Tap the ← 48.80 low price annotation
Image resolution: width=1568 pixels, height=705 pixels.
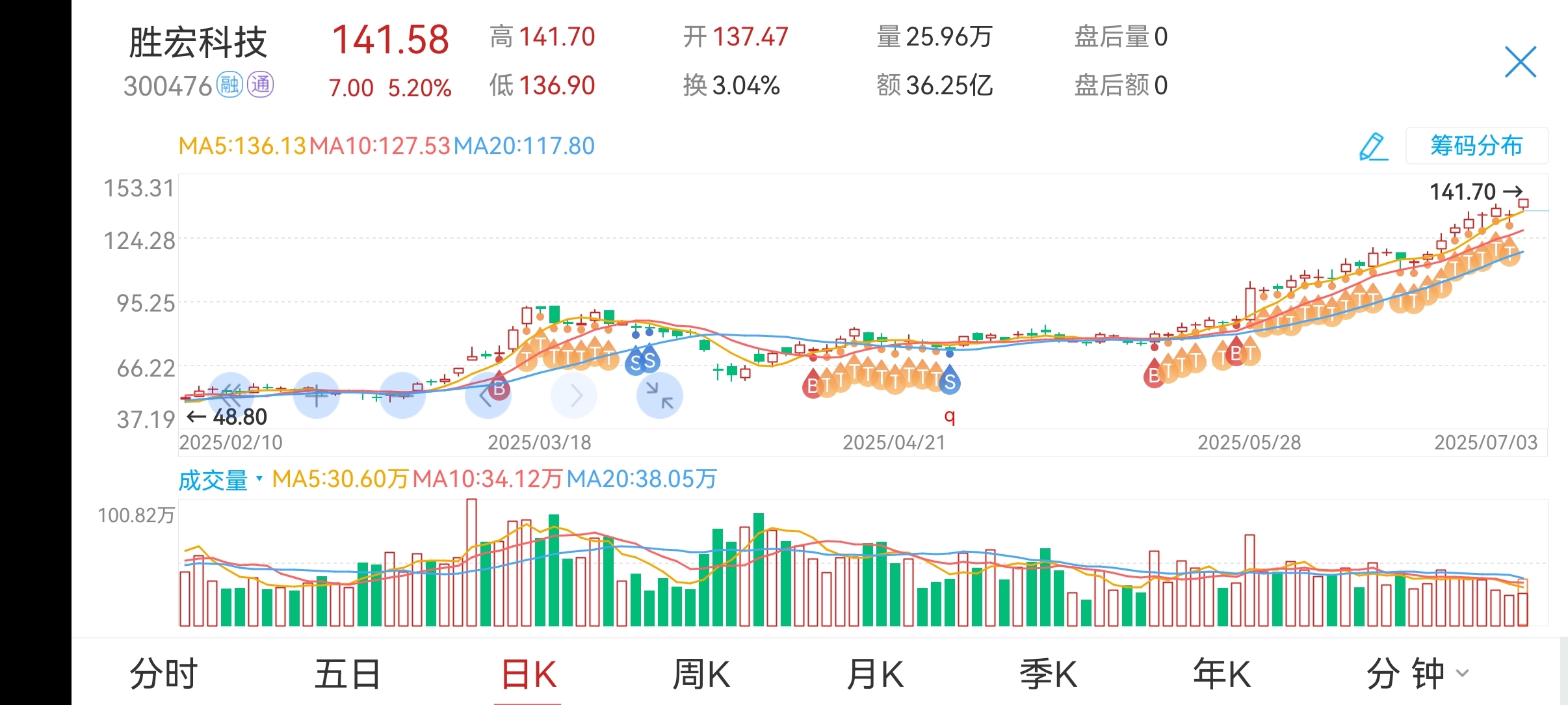pyautogui.click(x=227, y=417)
